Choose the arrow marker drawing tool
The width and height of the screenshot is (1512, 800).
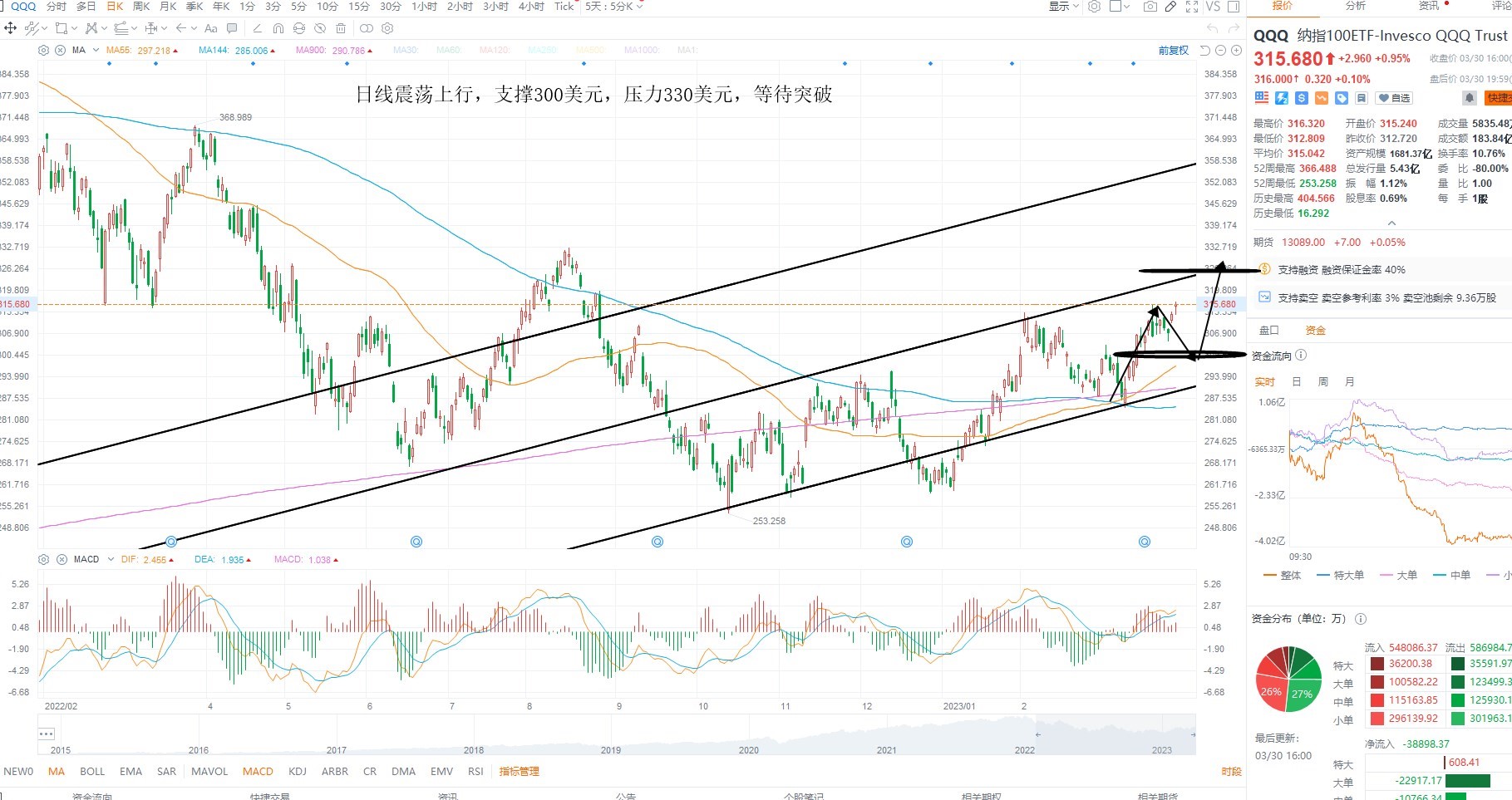[x=181, y=28]
